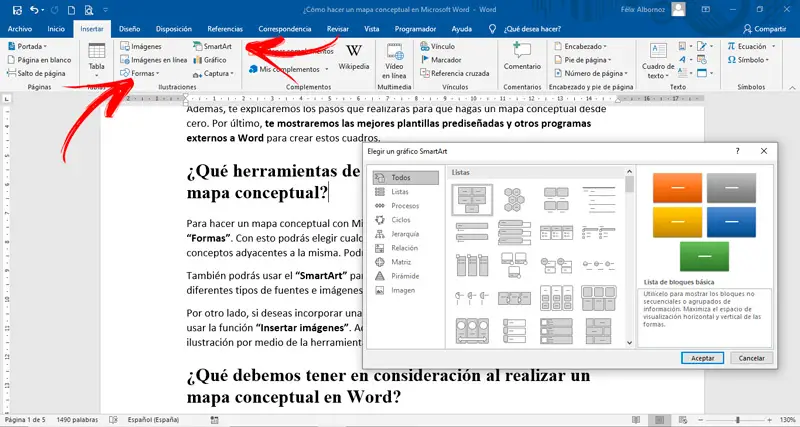Switch to the Programador ribbon tab

click(x=415, y=29)
